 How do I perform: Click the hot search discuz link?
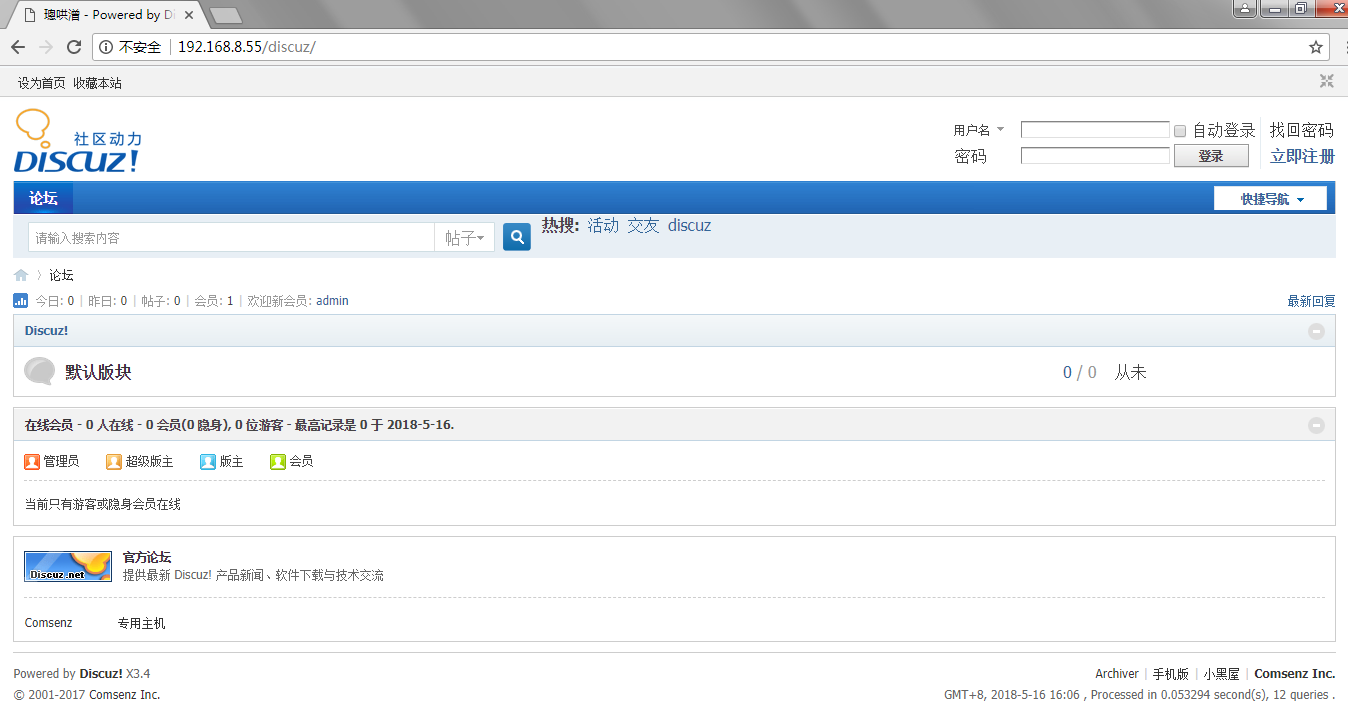point(689,226)
